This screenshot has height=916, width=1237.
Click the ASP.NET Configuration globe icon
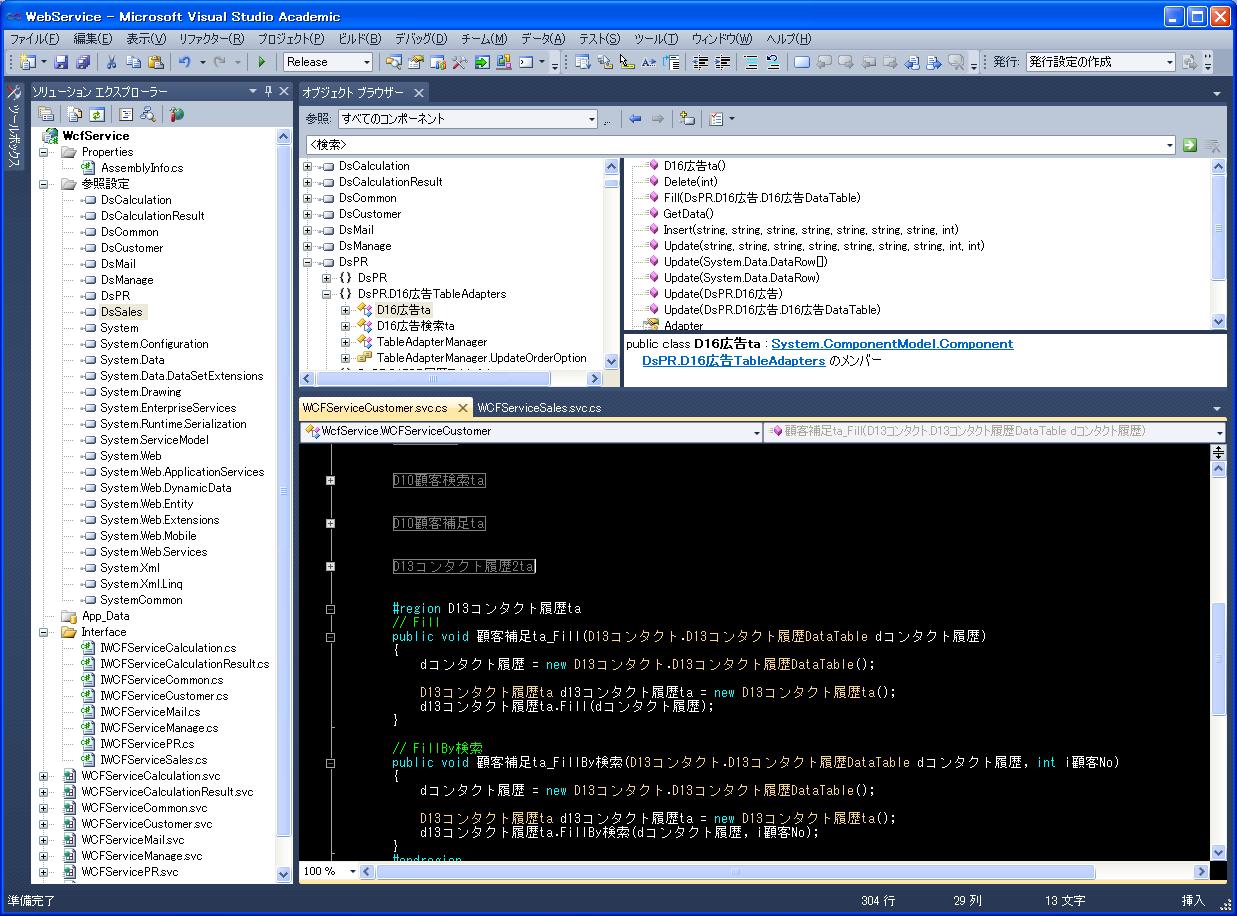pyautogui.click(x=176, y=115)
